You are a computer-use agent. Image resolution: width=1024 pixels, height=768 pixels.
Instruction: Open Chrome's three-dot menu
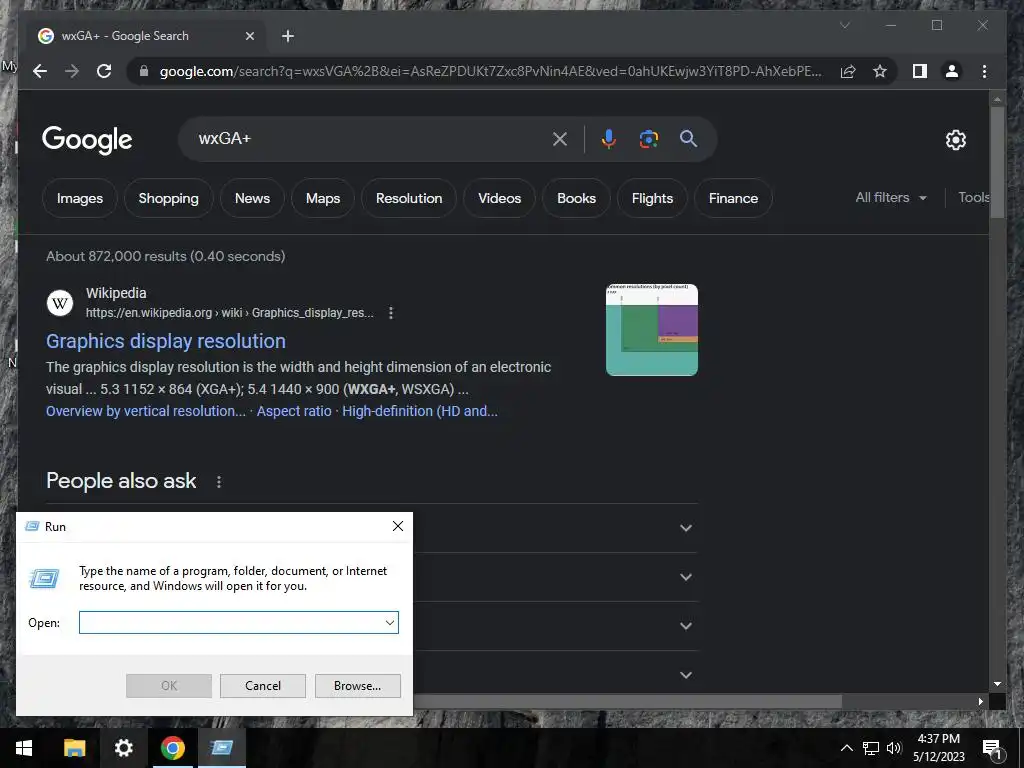point(984,71)
